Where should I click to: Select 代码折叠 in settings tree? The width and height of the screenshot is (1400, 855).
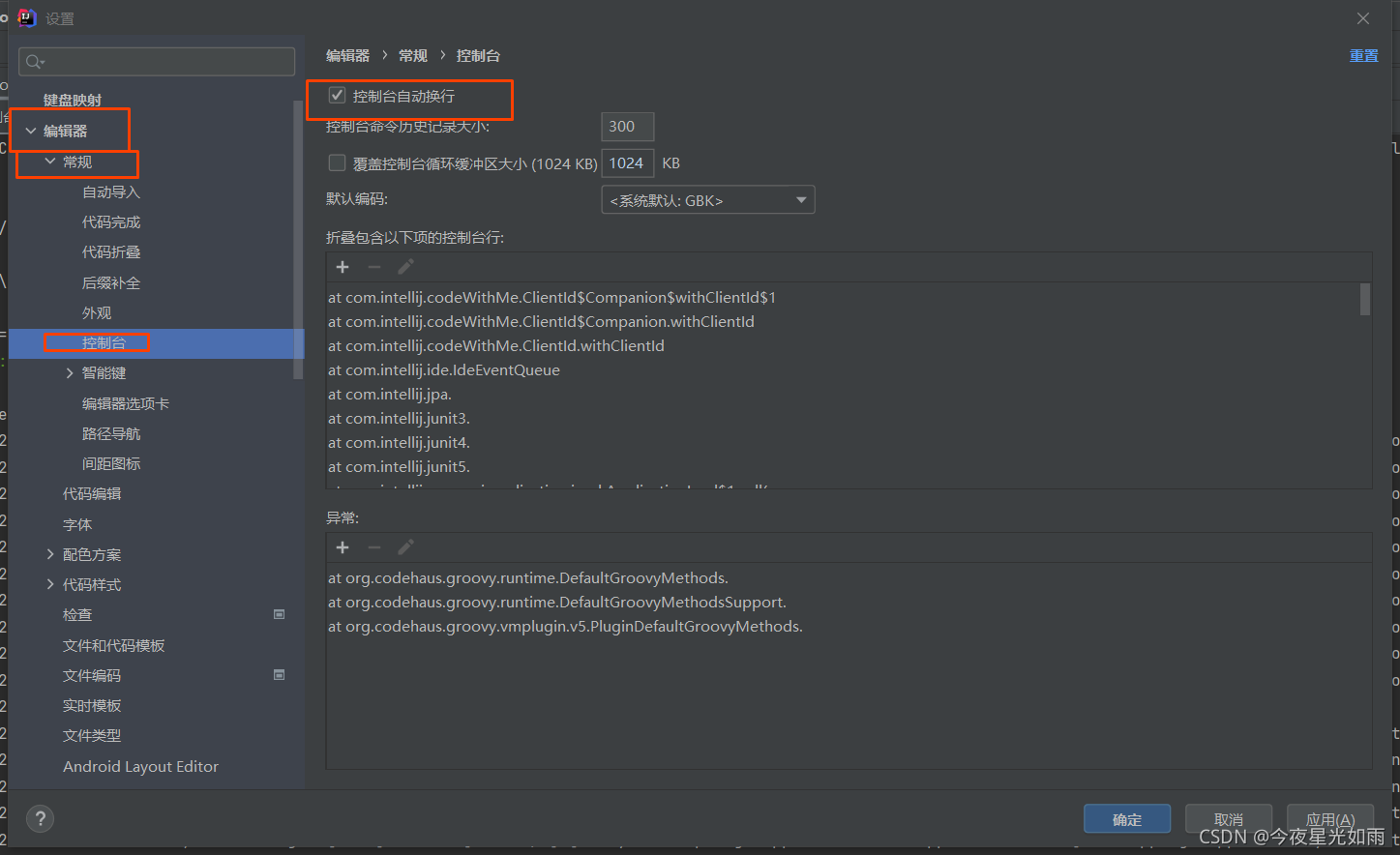click(x=111, y=252)
